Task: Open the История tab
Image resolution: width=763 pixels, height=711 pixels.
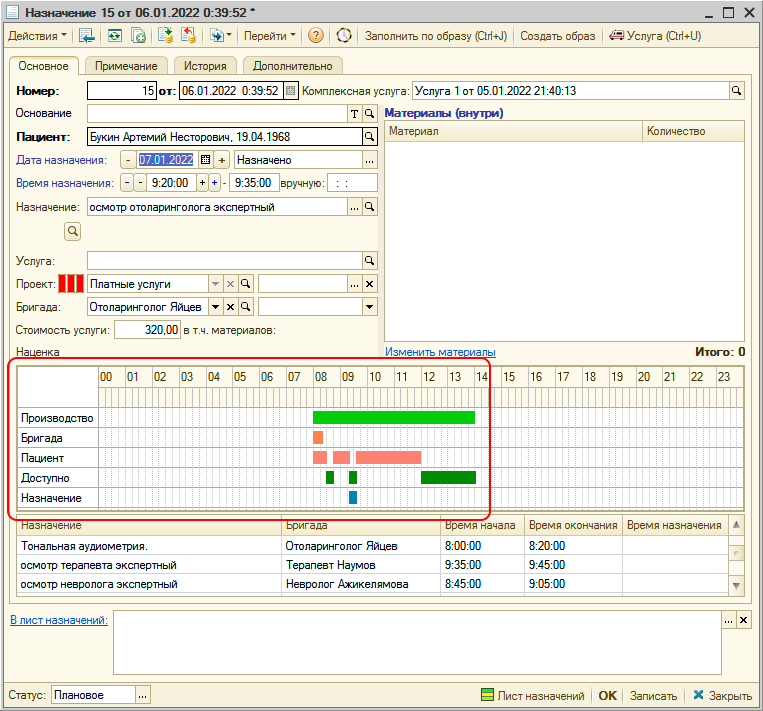Action: pos(204,66)
